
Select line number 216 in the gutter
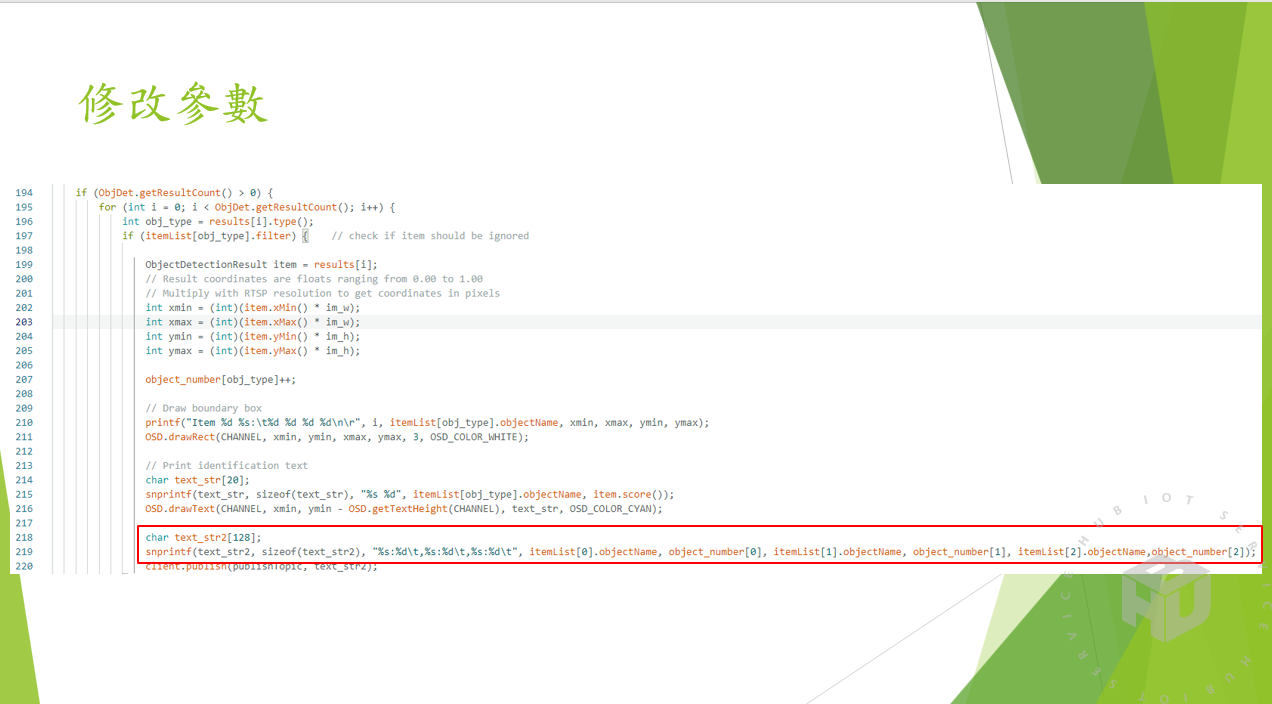click(x=24, y=508)
